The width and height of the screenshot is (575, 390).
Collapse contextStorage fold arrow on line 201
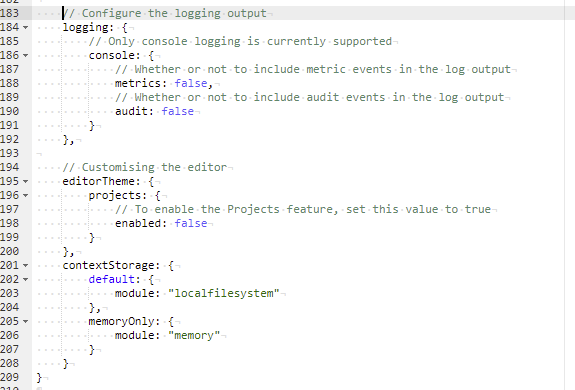pyautogui.click(x=25, y=265)
